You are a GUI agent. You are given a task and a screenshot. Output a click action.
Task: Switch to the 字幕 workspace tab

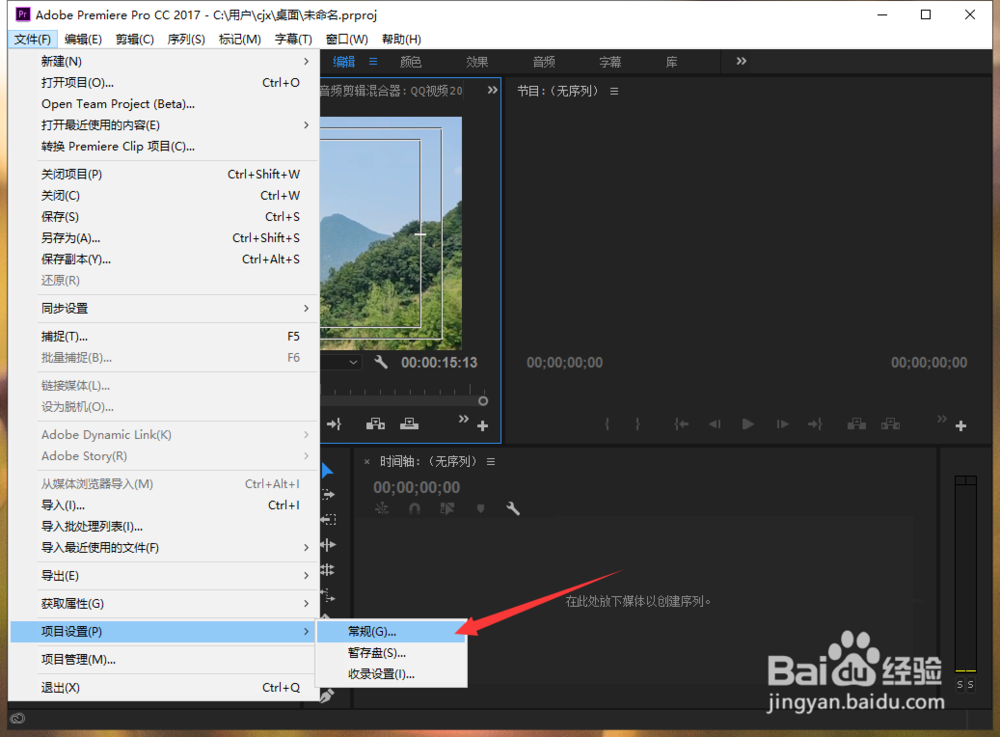click(610, 62)
